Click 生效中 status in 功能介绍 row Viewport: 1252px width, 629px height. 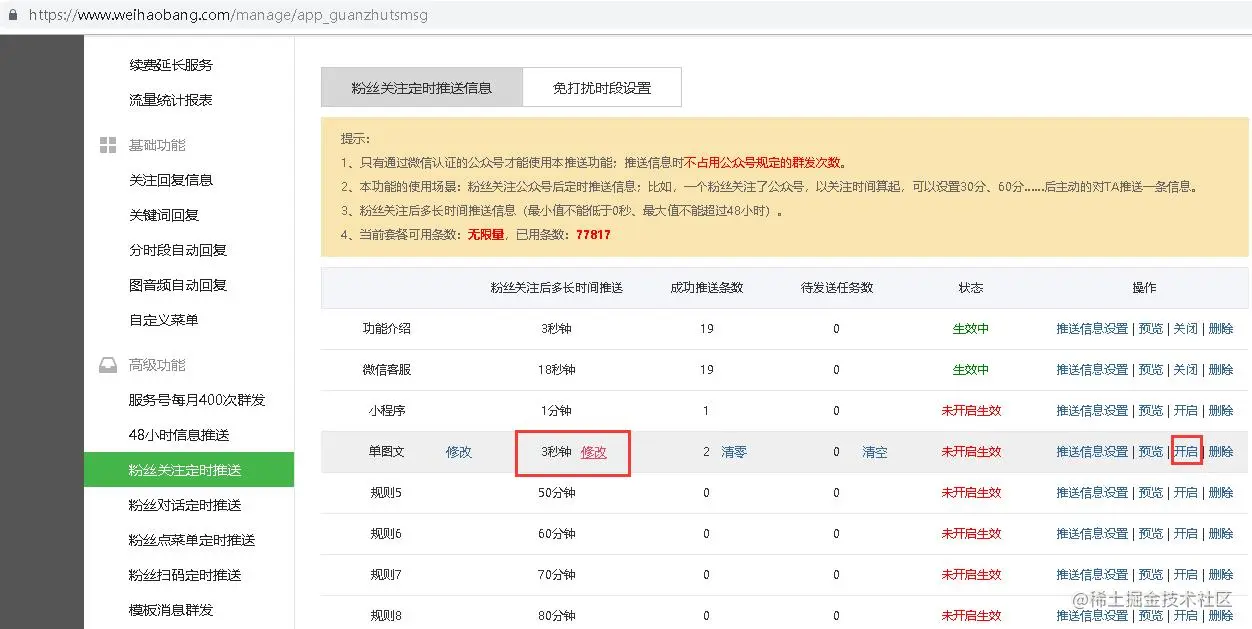click(970, 328)
